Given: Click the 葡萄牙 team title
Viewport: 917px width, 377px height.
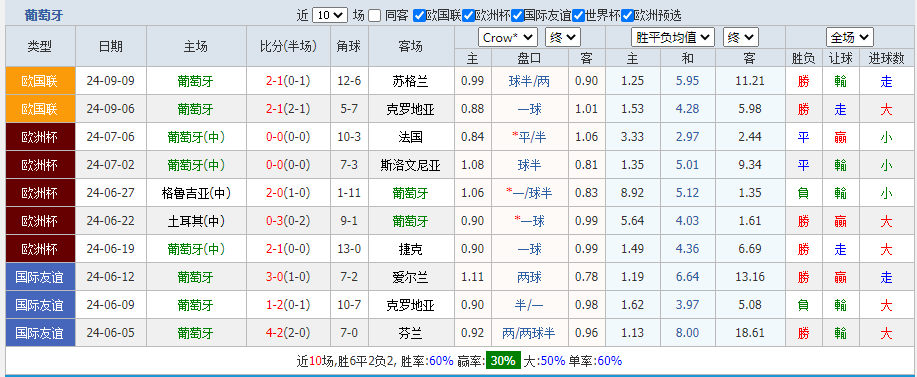Looking at the screenshot, I should (x=44, y=16).
